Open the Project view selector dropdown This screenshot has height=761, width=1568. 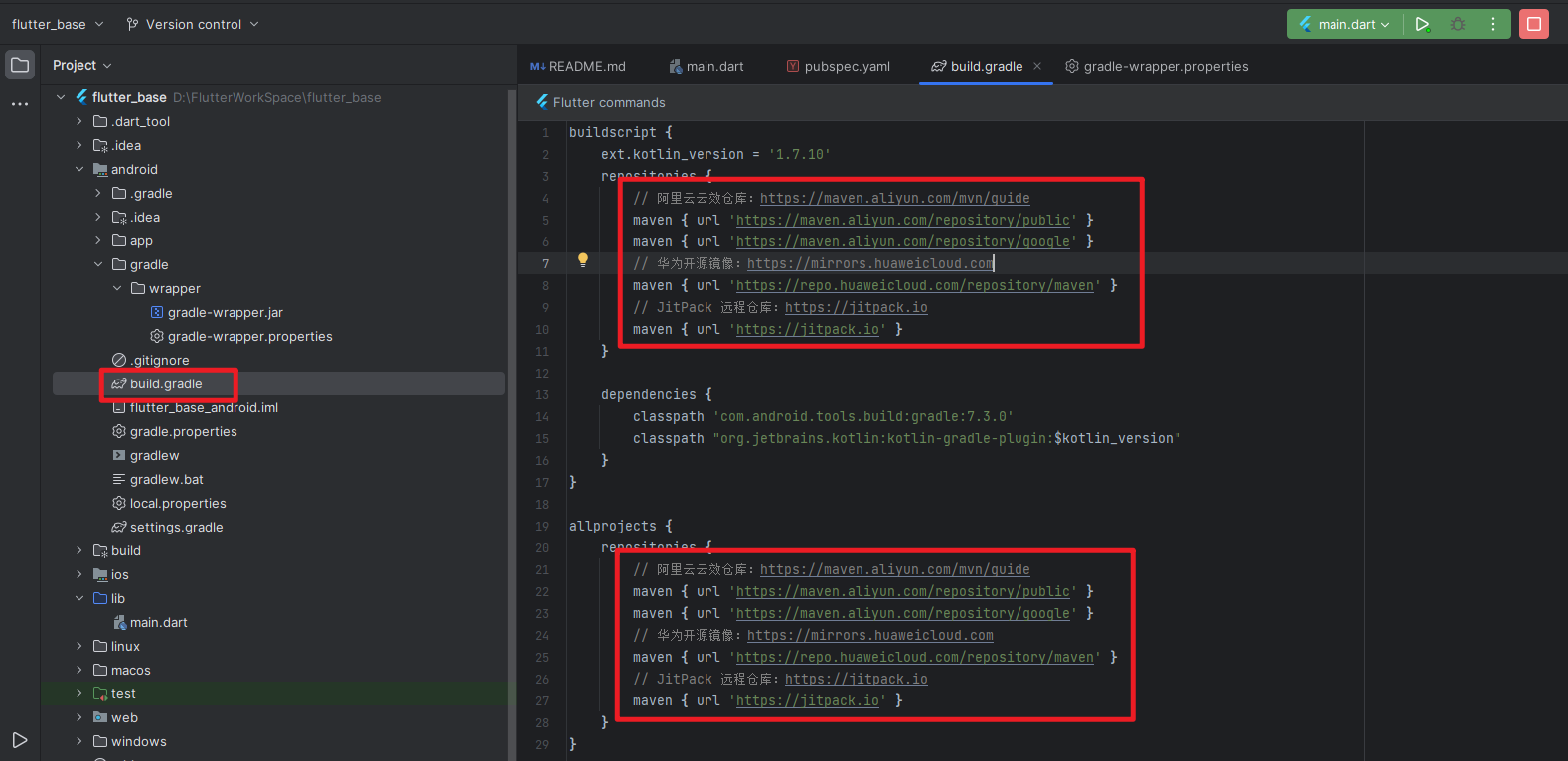(82, 65)
